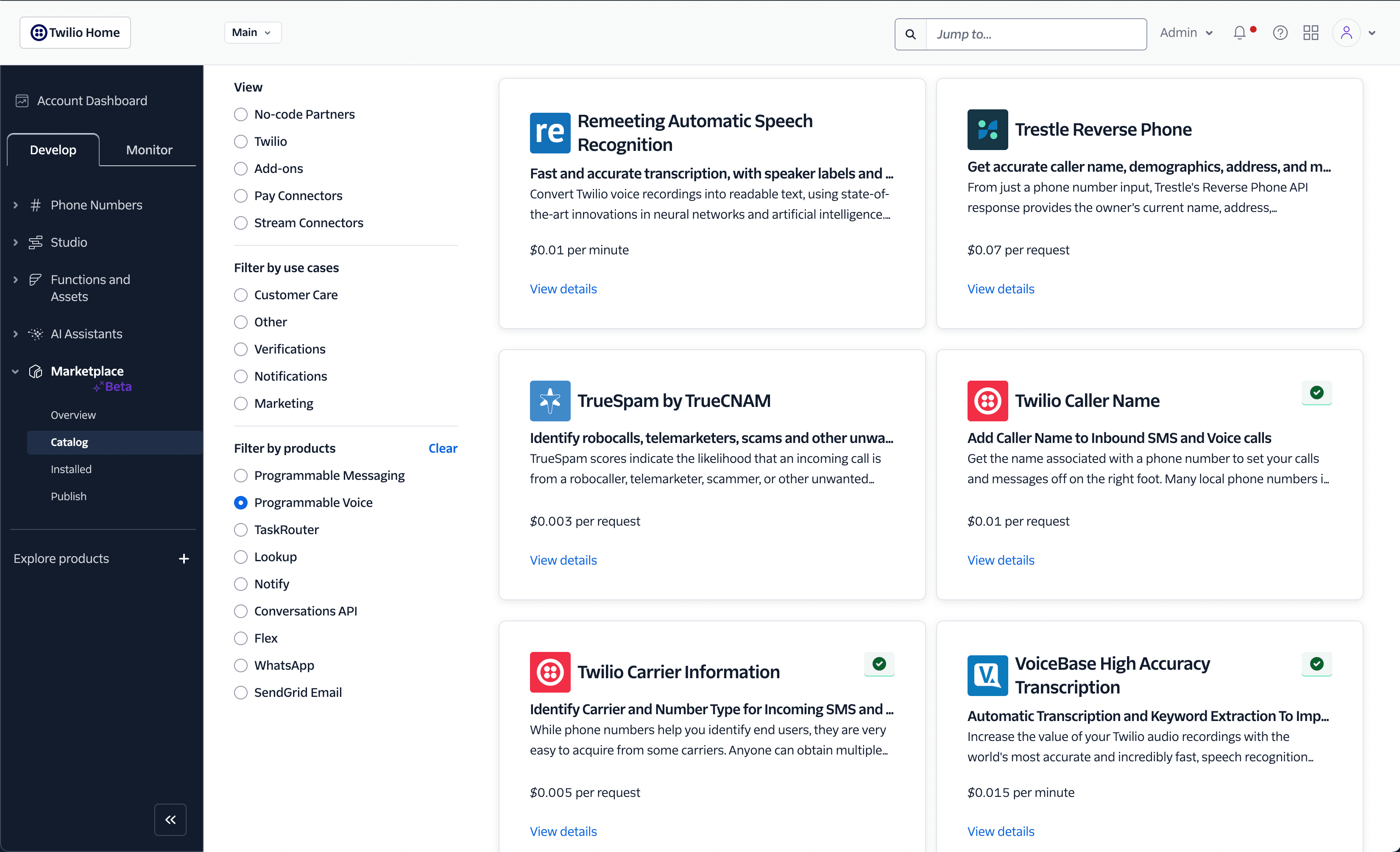
Task: Open the notifications bell
Action: [x=1240, y=32]
